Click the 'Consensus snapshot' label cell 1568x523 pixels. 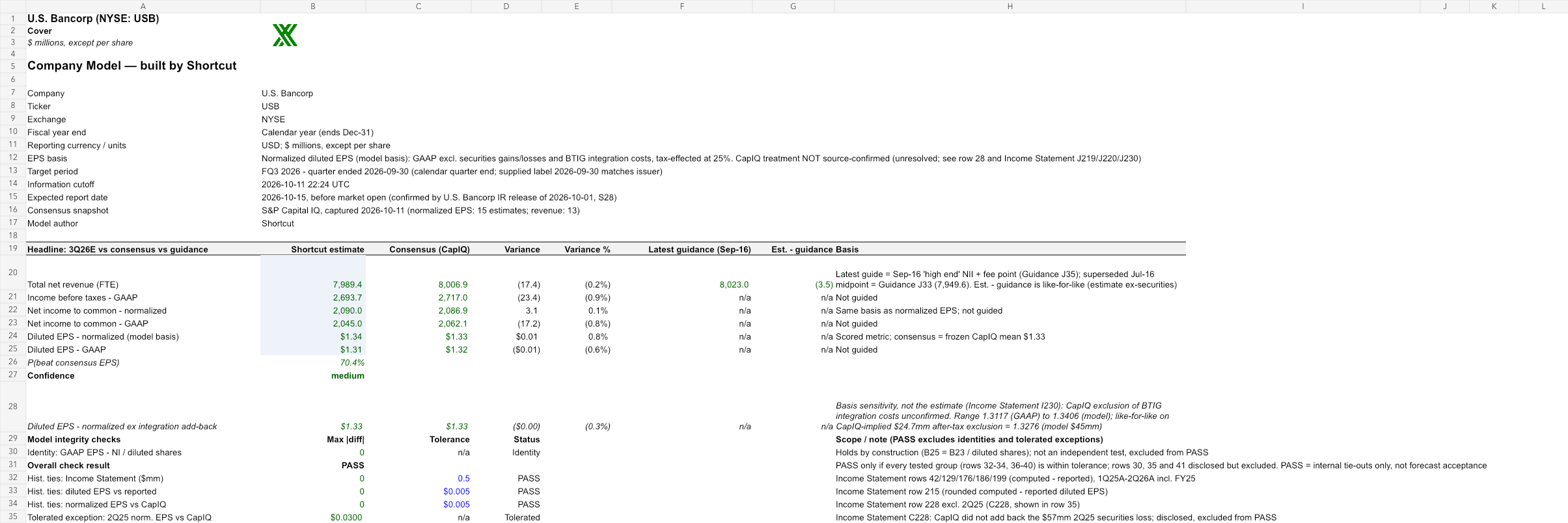pyautogui.click(x=68, y=210)
